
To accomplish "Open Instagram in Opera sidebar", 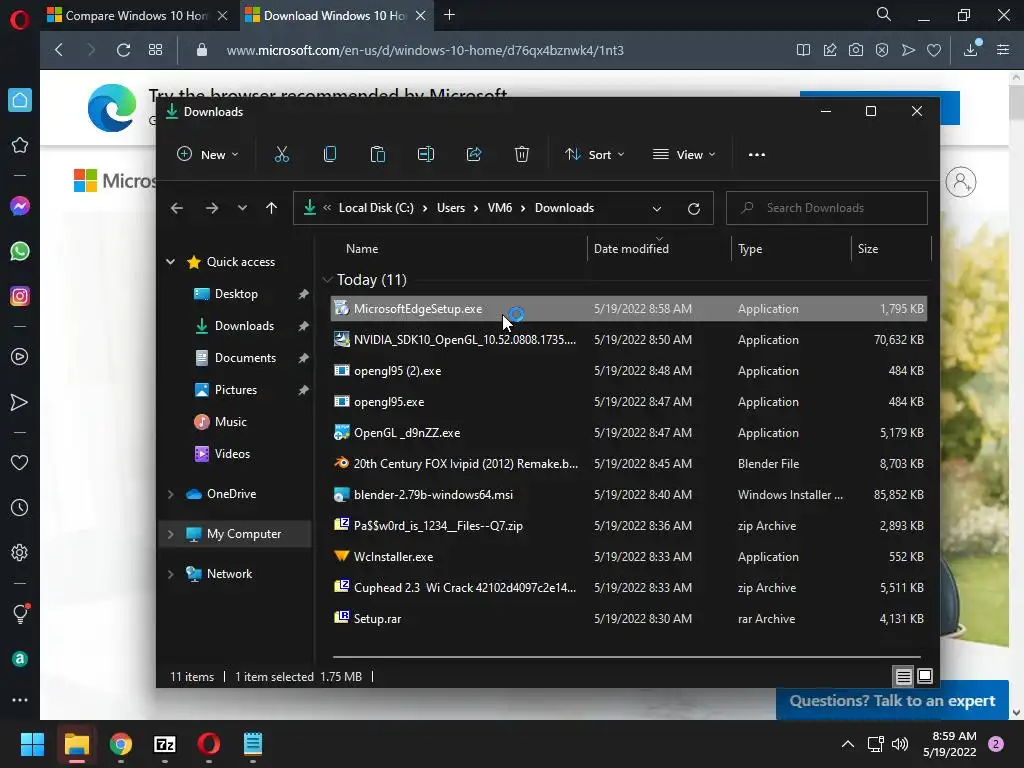I will click(x=20, y=296).
